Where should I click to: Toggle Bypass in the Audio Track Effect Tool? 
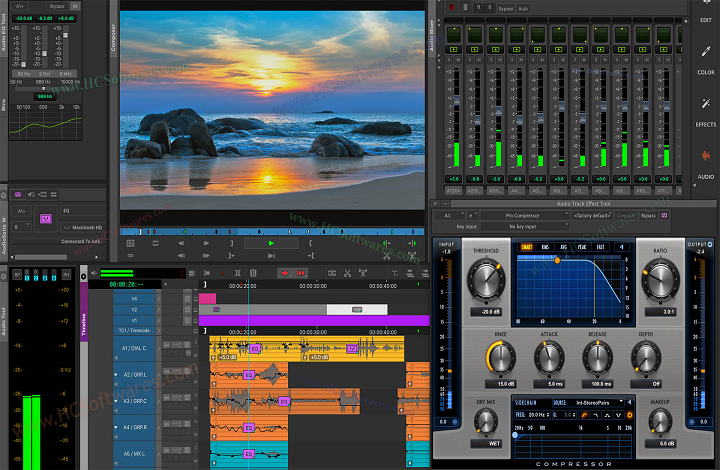pyautogui.click(x=648, y=215)
